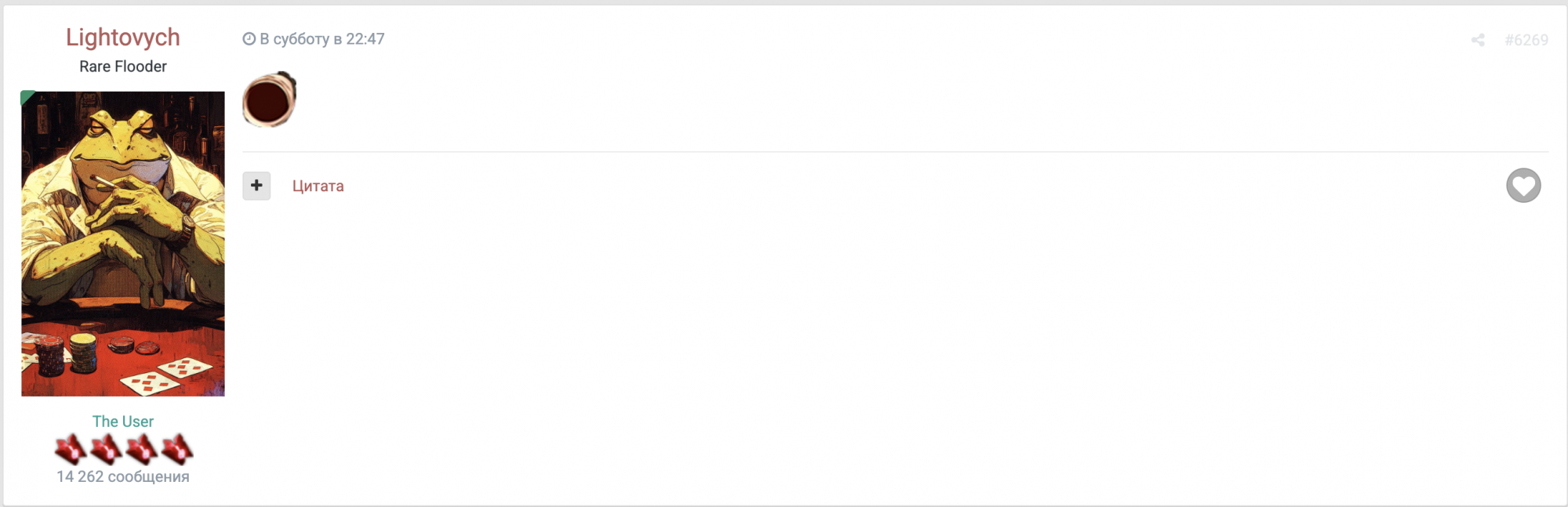
Task: Click the dark round emoji in the post
Action: point(269,100)
